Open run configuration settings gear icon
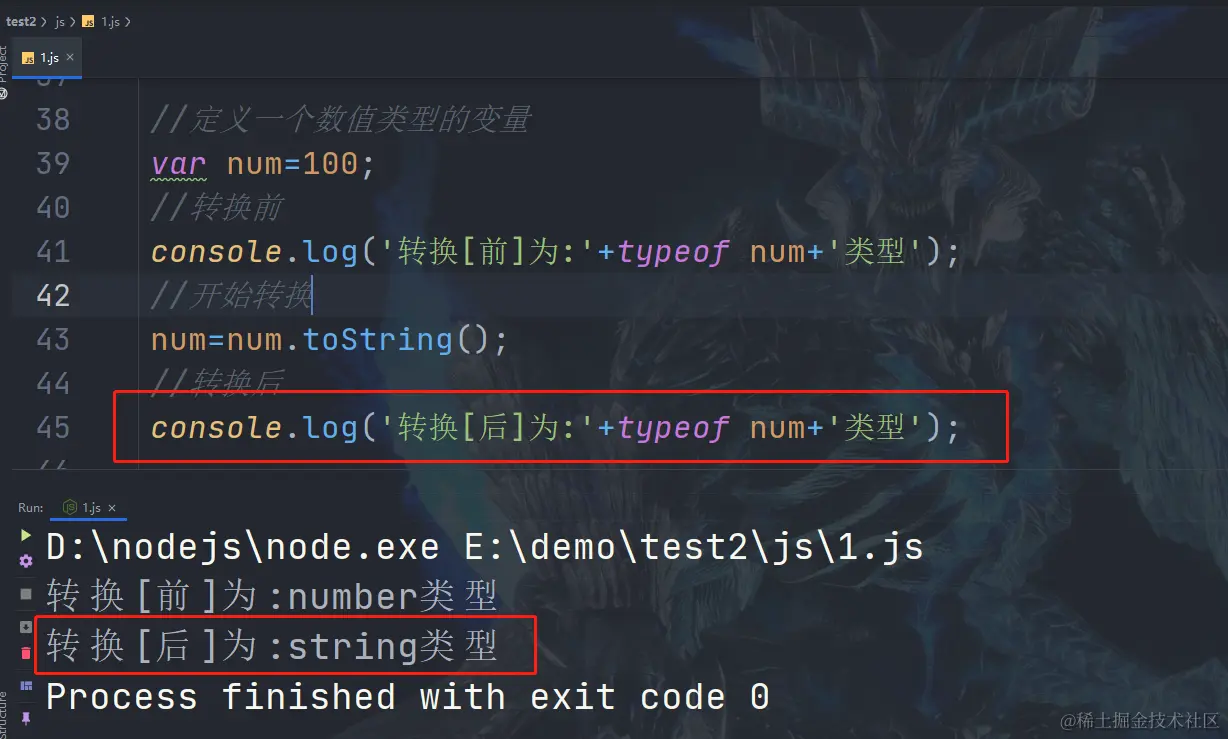The width and height of the screenshot is (1228, 739). coord(26,561)
